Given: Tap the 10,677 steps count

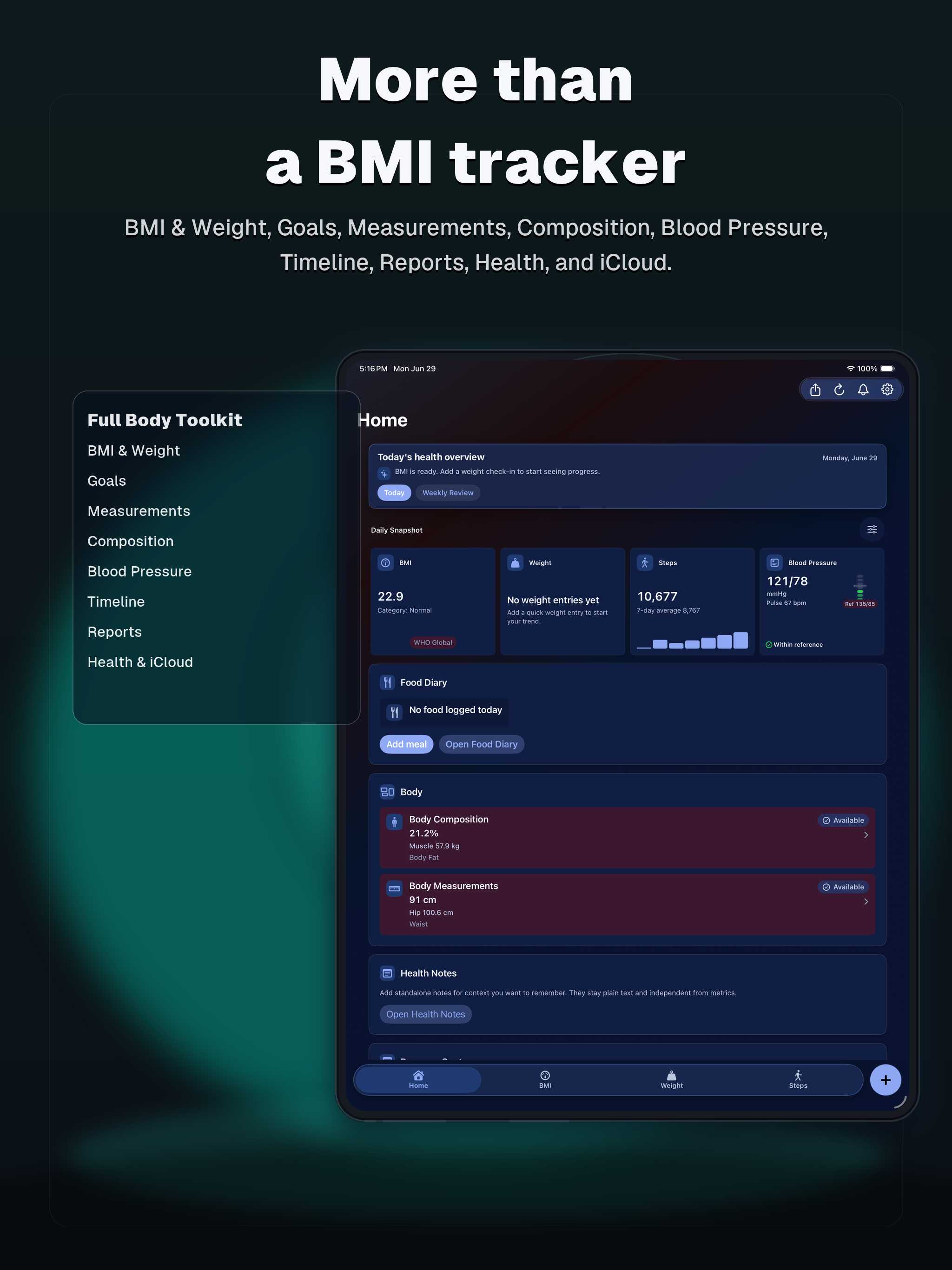Looking at the screenshot, I should pos(657,596).
